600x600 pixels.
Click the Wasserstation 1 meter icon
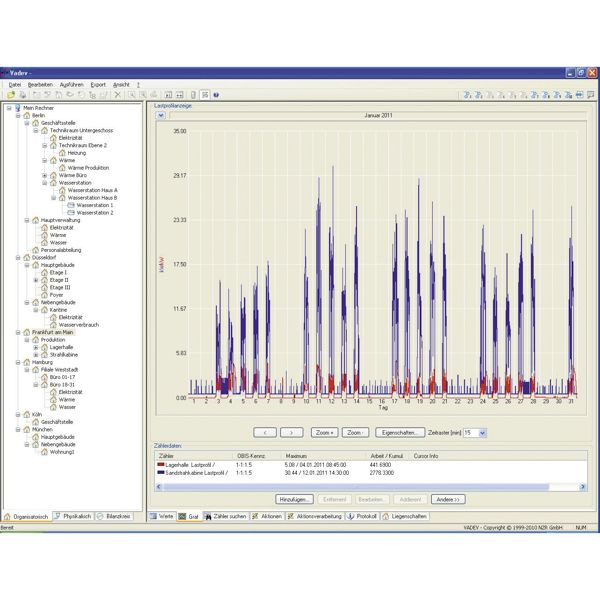pyautogui.click(x=71, y=205)
